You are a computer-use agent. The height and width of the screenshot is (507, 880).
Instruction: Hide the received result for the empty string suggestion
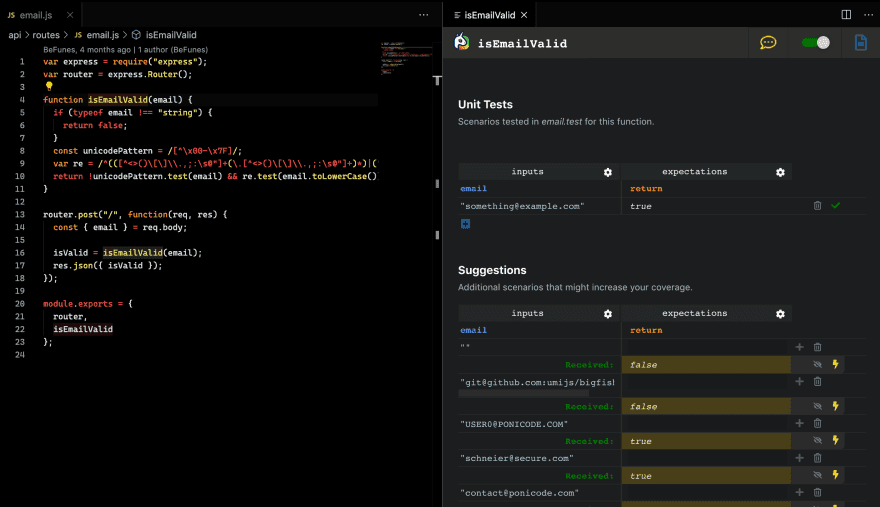pyautogui.click(x=817, y=365)
